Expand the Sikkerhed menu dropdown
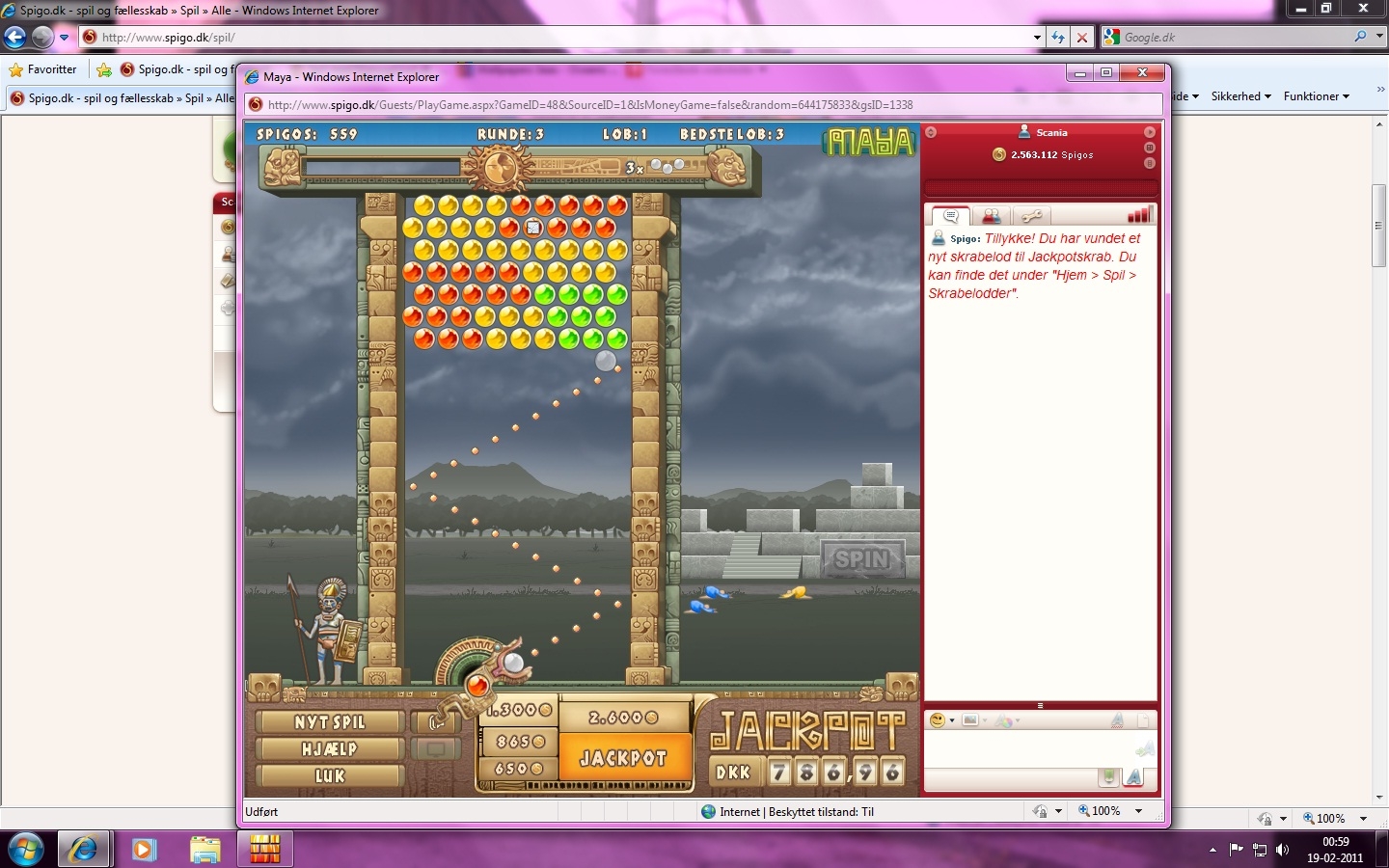Viewport: 1389px width, 868px height. (x=1240, y=96)
